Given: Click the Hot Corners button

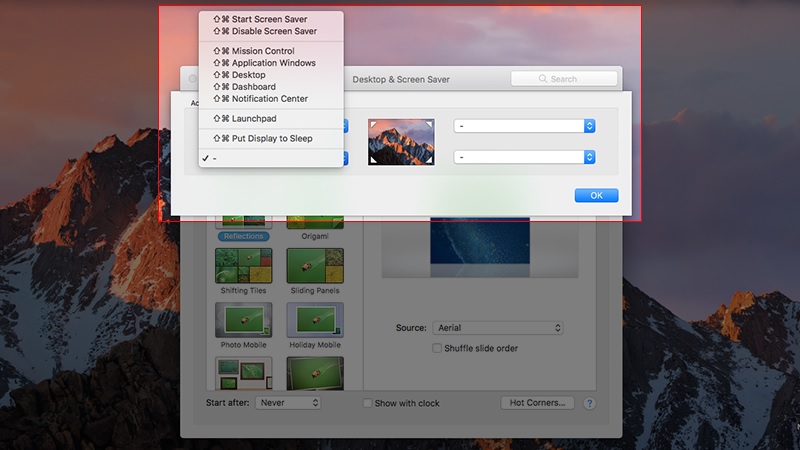Looking at the screenshot, I should pos(538,403).
